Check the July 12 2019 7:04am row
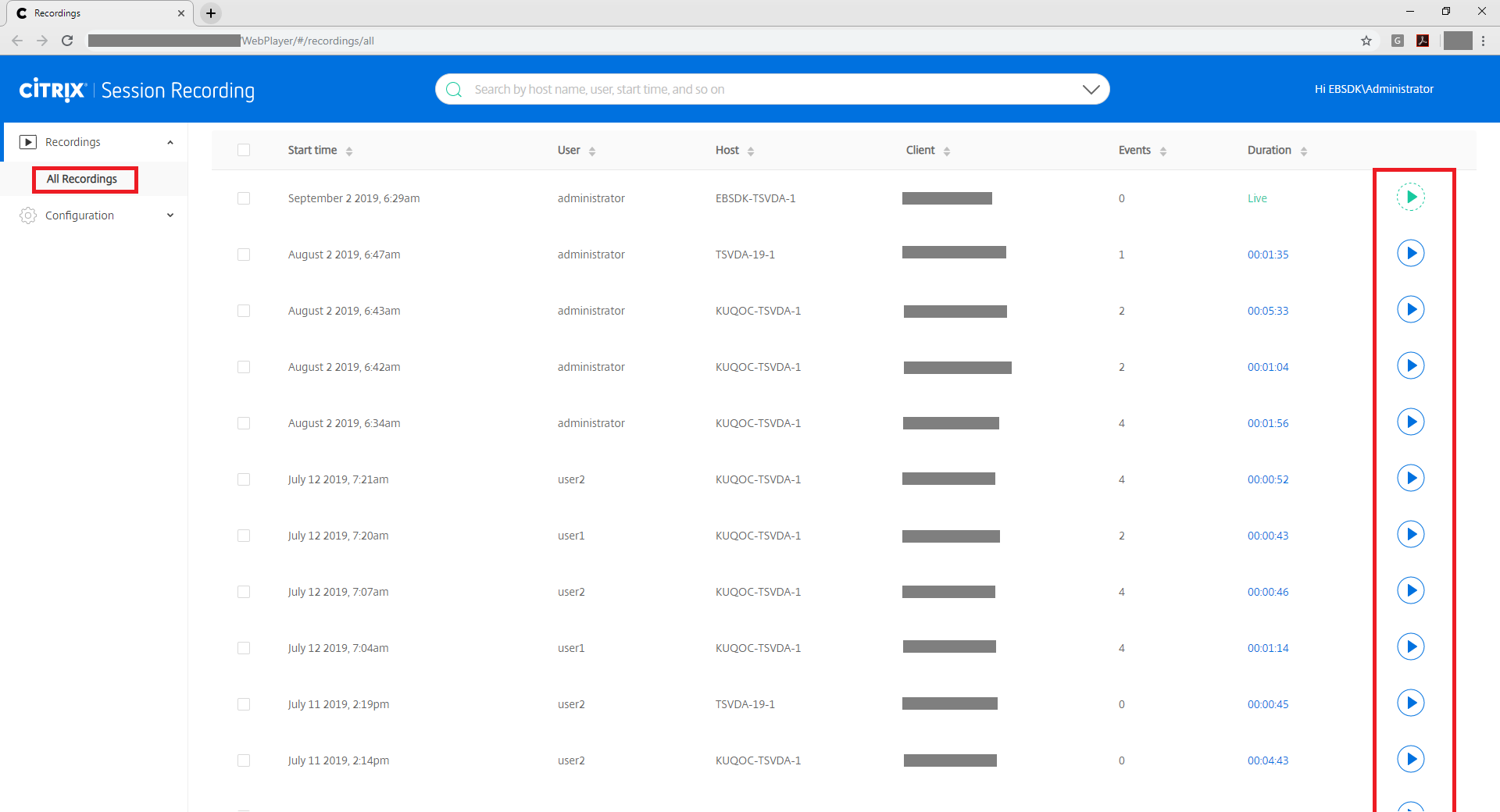The height and width of the screenshot is (812, 1500). click(244, 648)
